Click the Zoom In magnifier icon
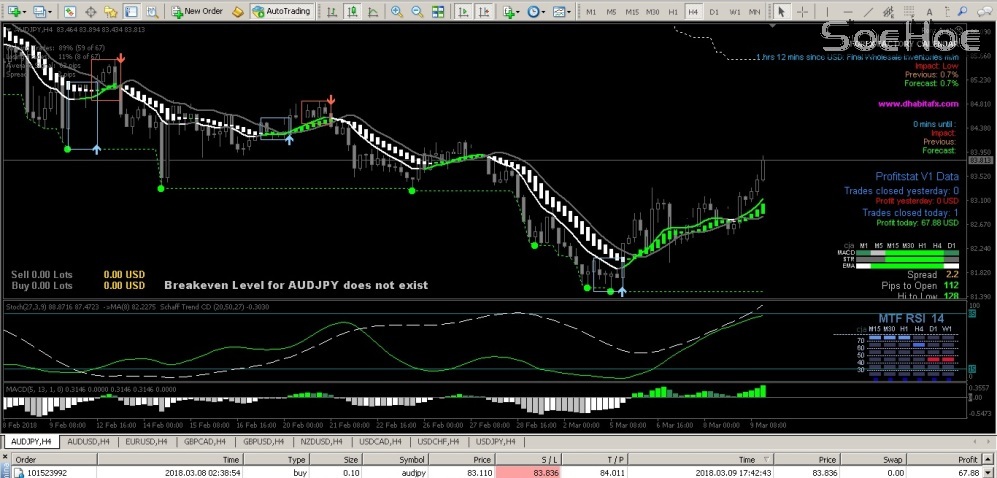This screenshot has height=478, width=997. [x=397, y=11]
